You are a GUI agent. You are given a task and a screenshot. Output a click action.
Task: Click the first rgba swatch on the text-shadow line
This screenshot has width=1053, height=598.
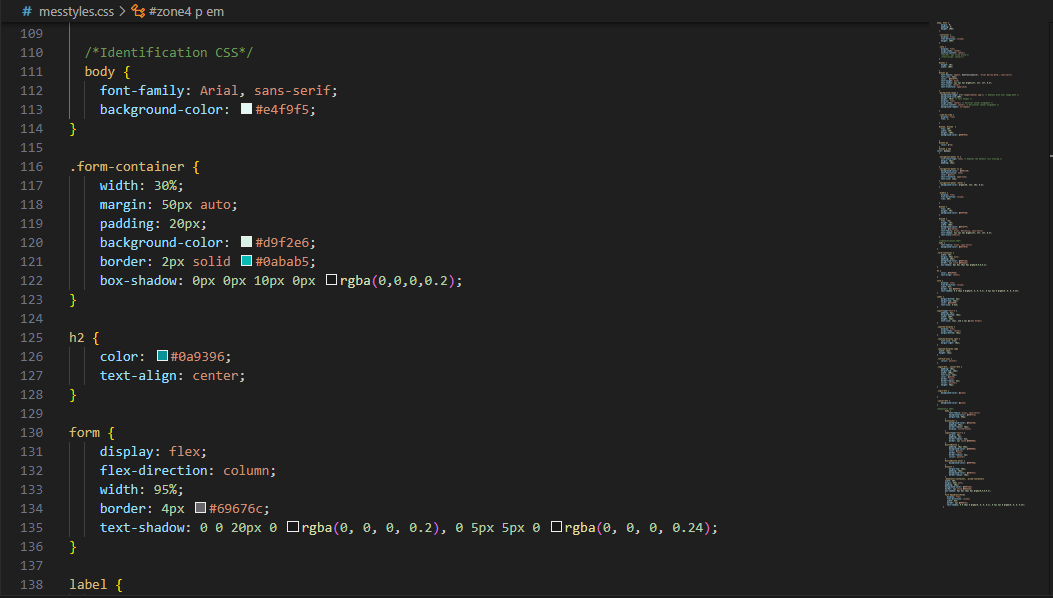point(293,528)
